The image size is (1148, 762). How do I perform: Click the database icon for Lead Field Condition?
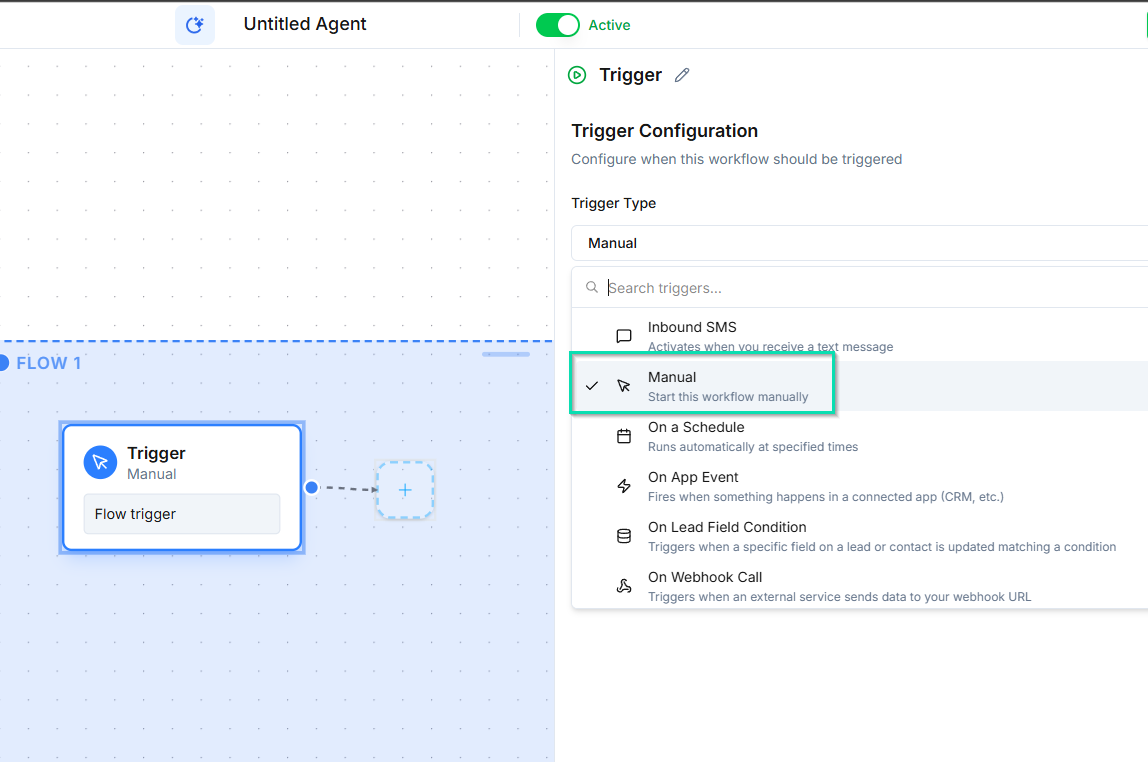pos(624,536)
